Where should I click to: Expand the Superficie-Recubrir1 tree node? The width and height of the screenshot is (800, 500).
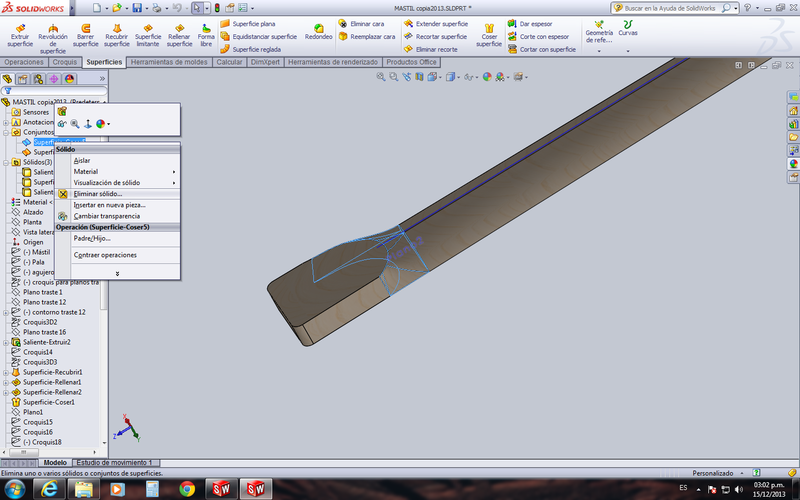pos(6,372)
